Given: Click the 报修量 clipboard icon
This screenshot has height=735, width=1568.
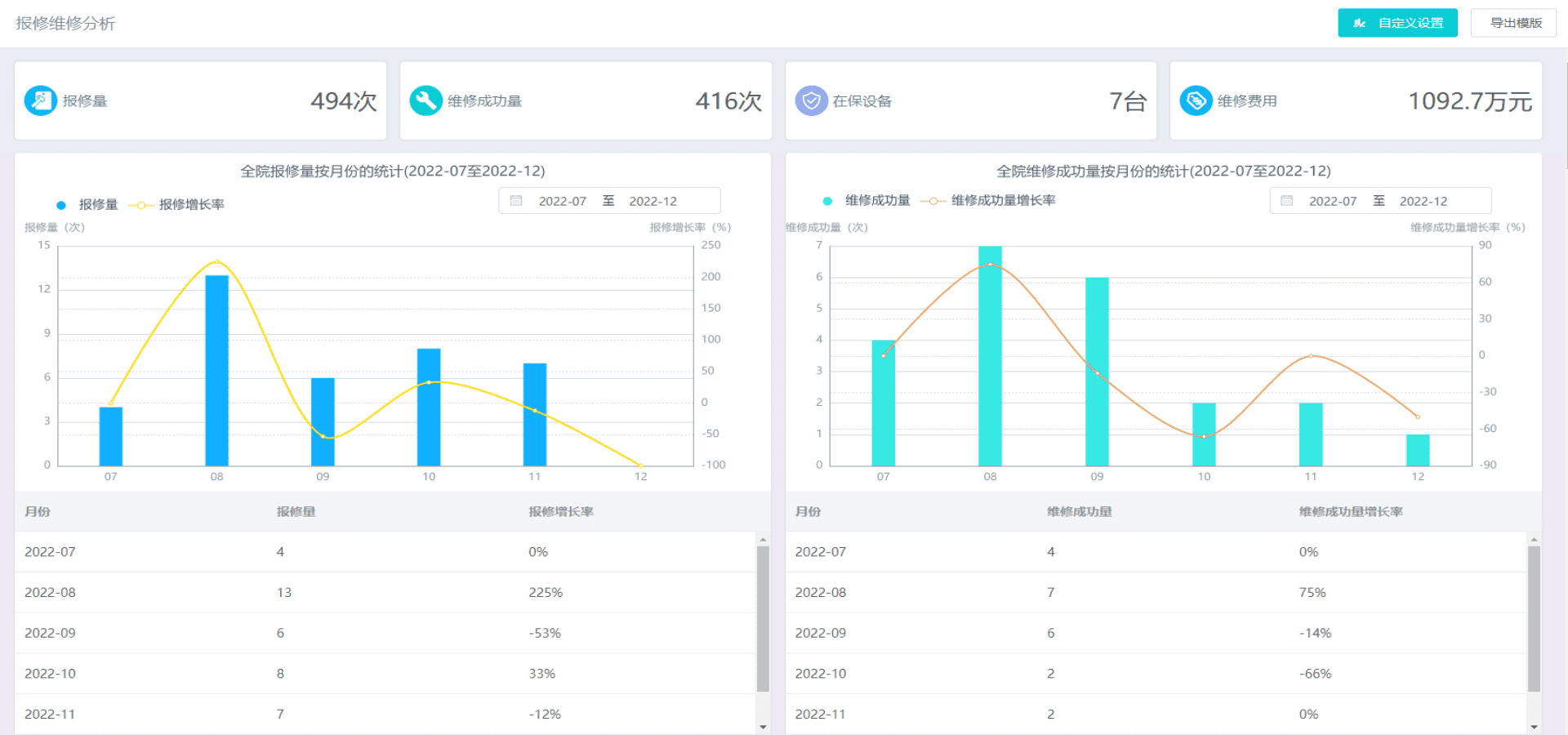Looking at the screenshot, I should pyautogui.click(x=40, y=101).
